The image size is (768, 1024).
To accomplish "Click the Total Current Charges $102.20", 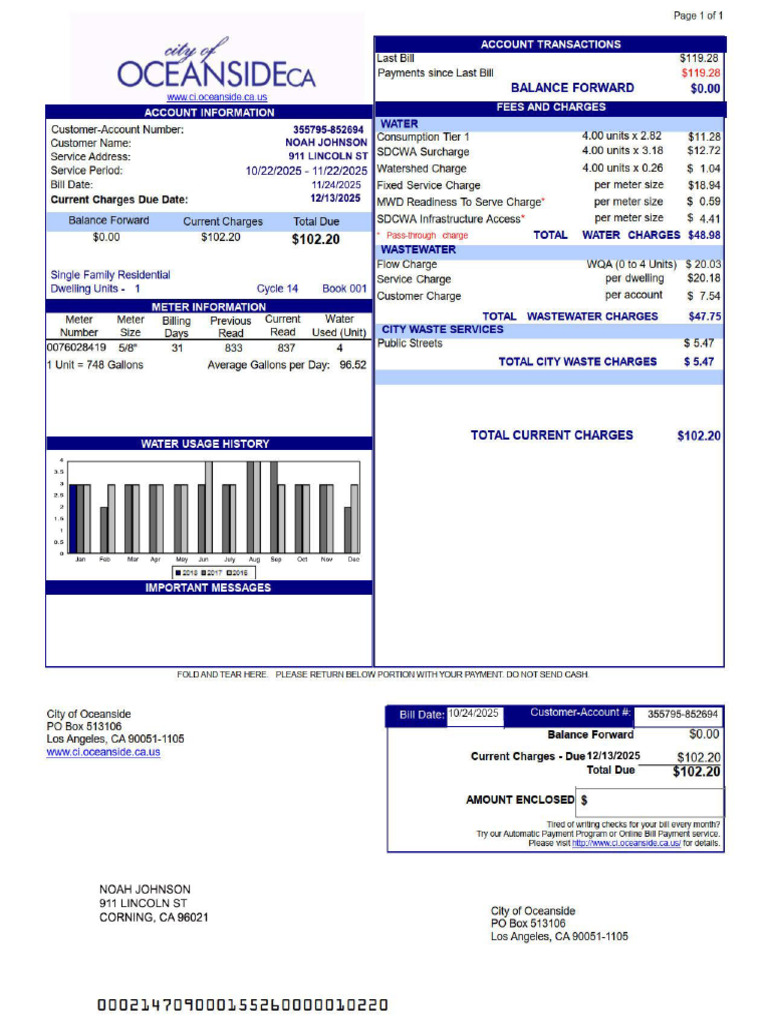I will click(699, 436).
